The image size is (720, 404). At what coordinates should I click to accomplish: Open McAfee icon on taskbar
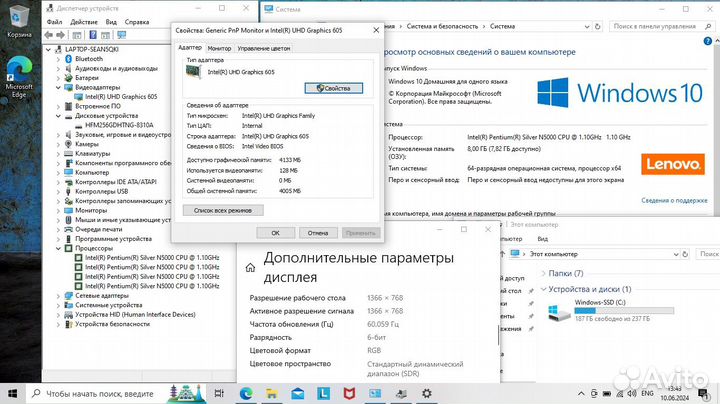[349, 393]
